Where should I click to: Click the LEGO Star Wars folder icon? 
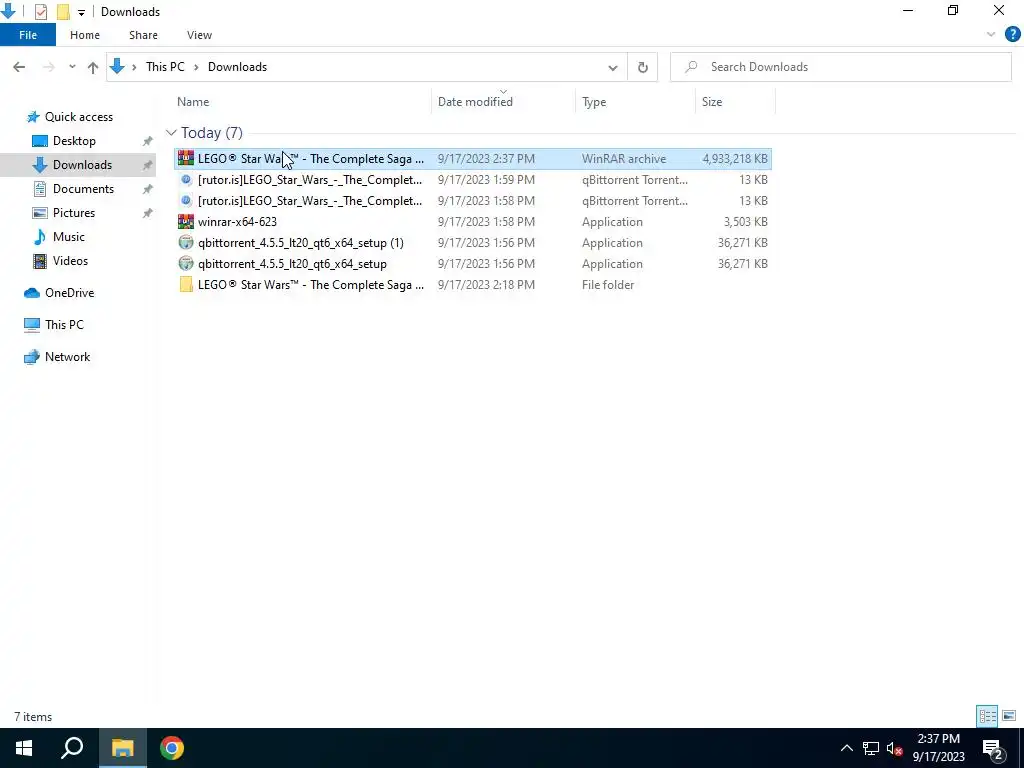point(186,285)
